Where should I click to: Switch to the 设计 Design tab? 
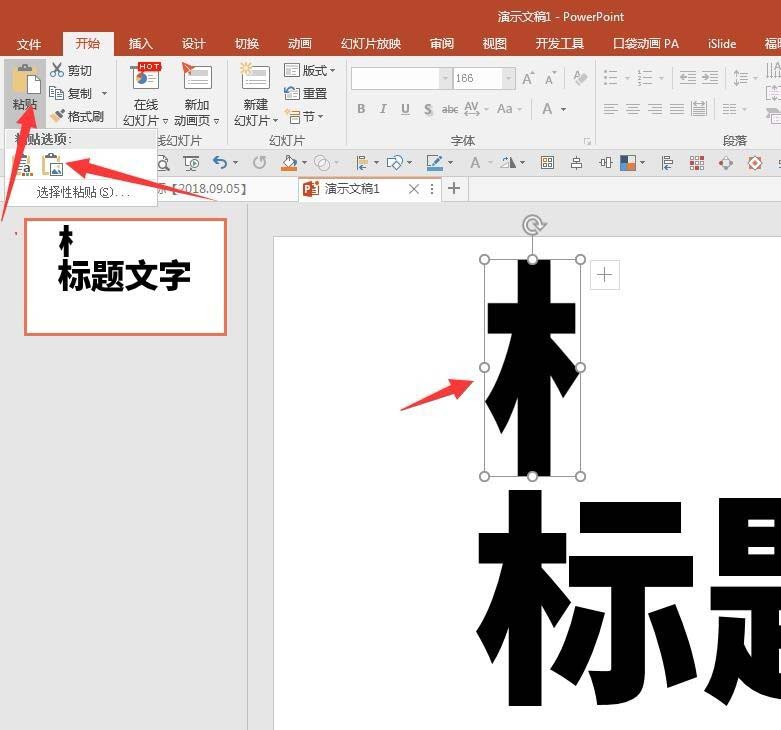coord(193,44)
